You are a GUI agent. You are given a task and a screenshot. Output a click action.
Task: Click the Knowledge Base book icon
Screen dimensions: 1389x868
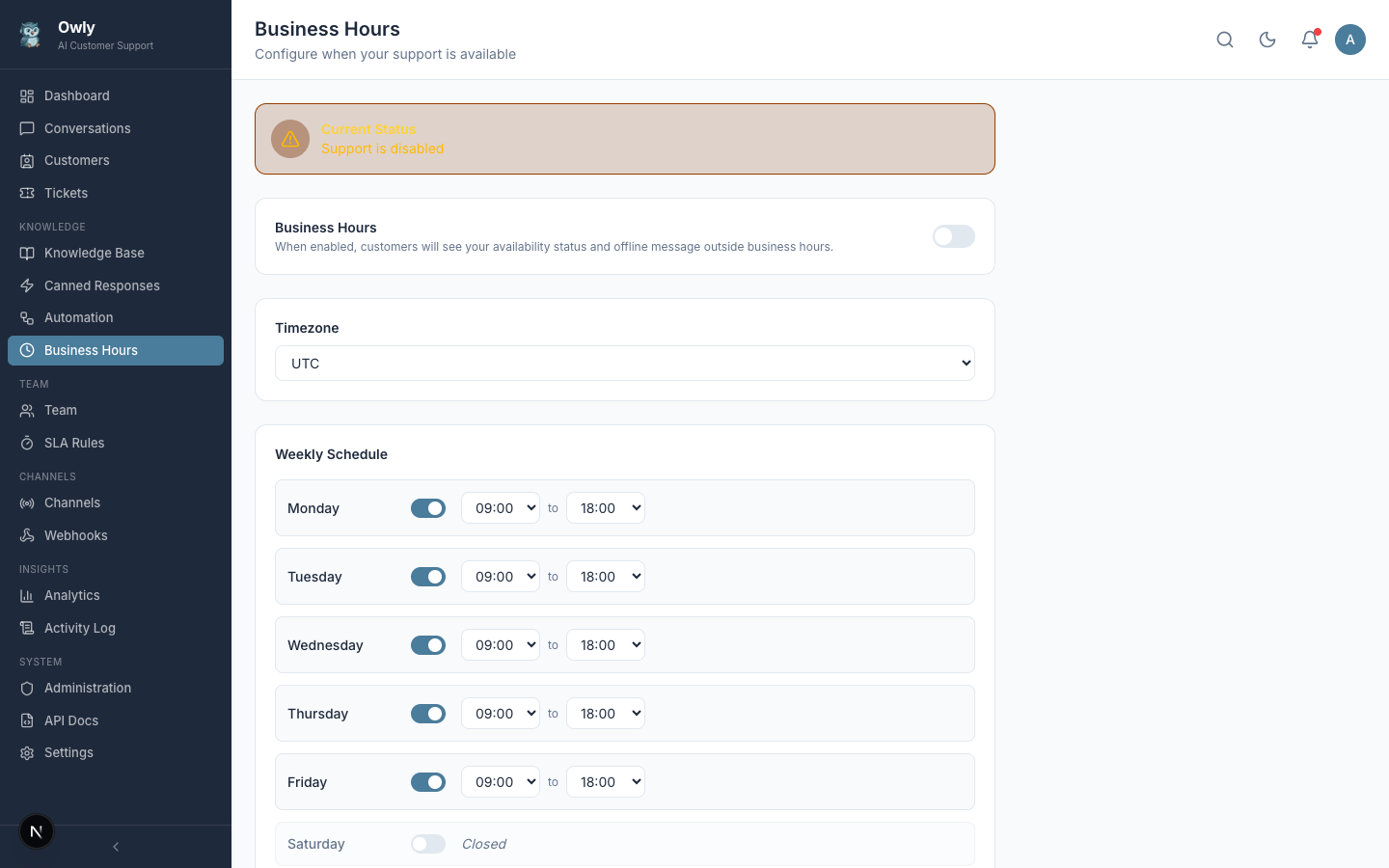point(27,253)
